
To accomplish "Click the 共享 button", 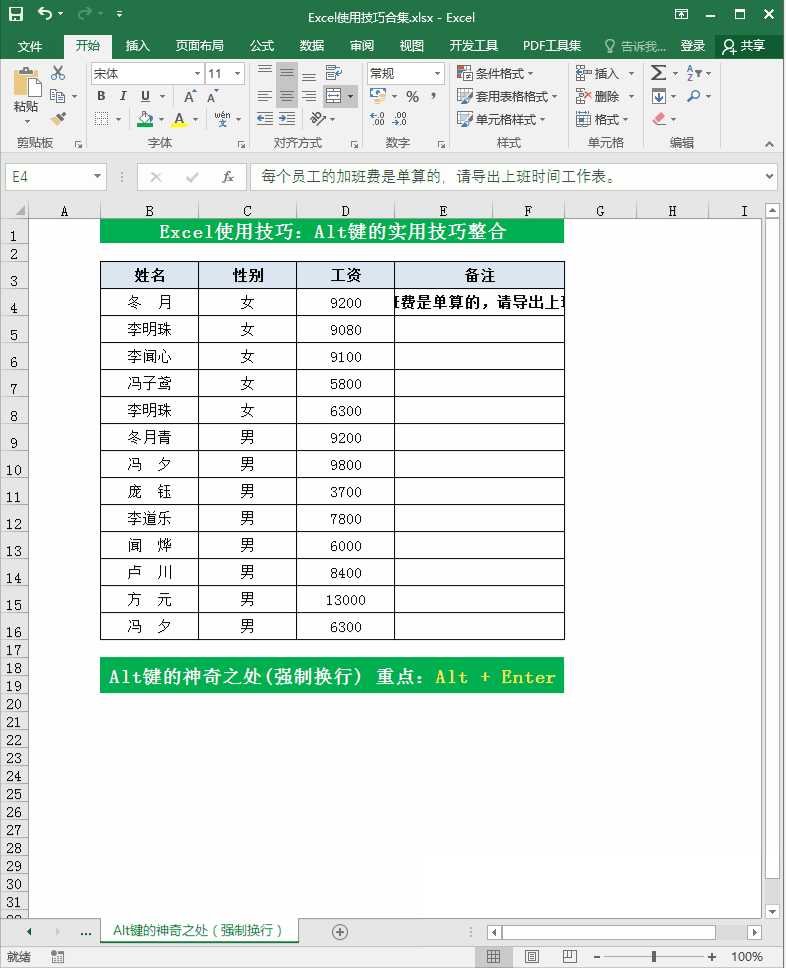I will click(x=744, y=46).
